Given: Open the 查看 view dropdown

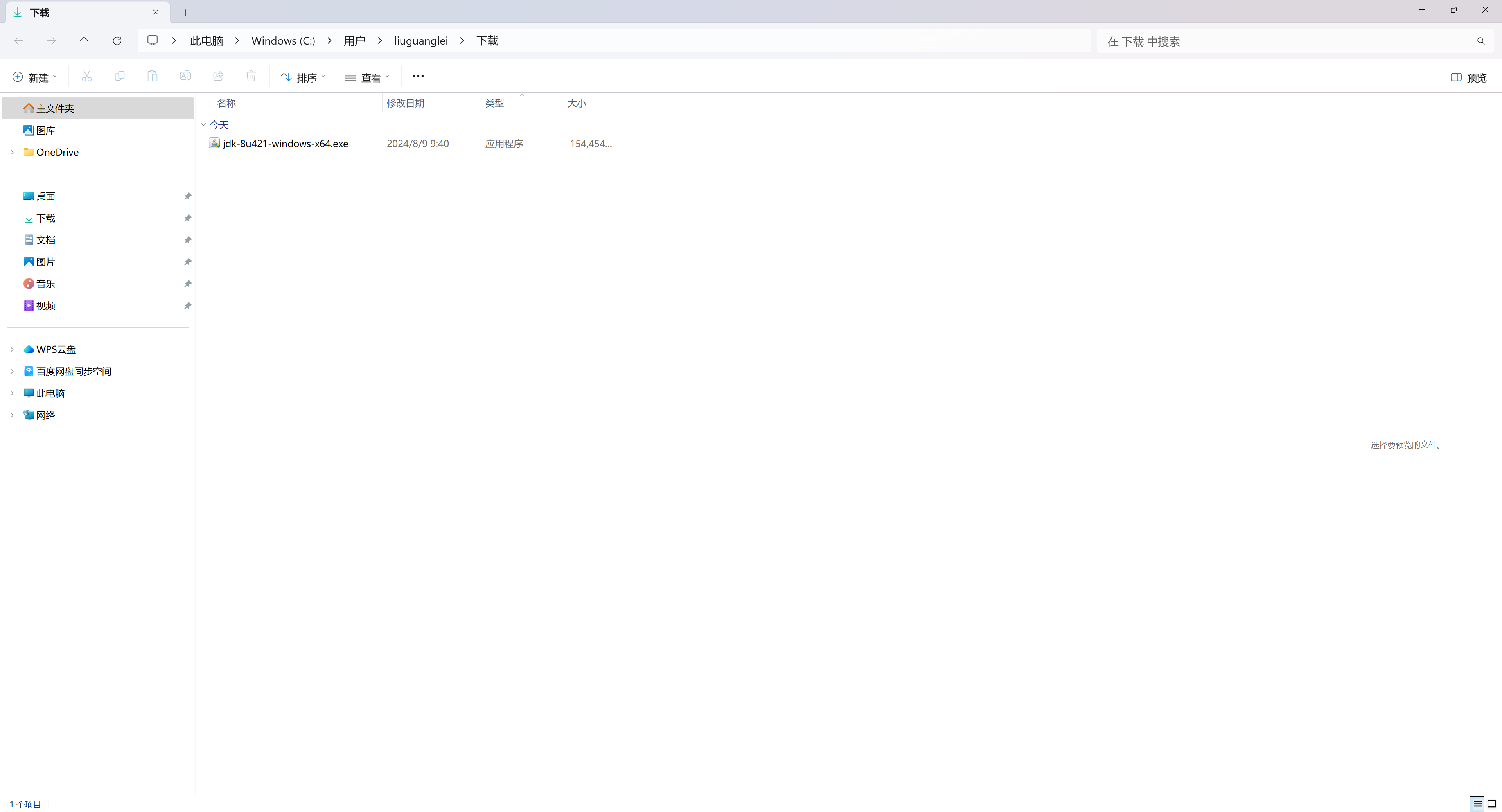Looking at the screenshot, I should pos(367,77).
